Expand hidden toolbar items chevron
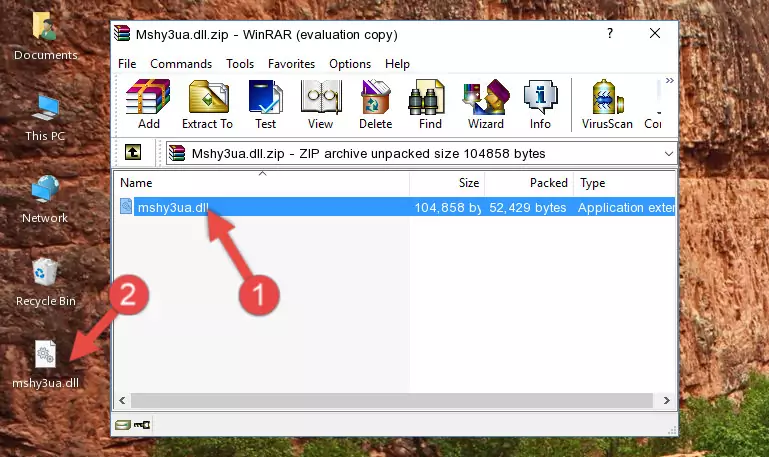 [x=669, y=80]
